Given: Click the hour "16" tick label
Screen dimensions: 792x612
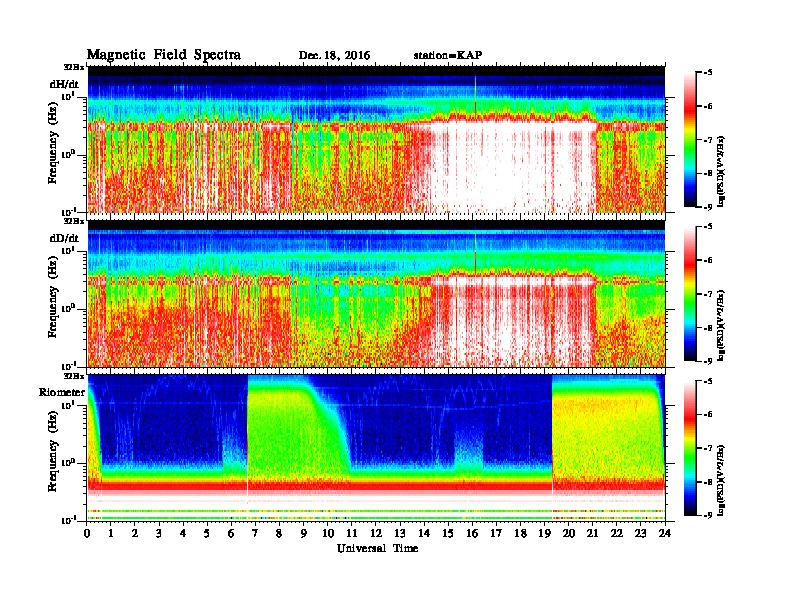Looking at the screenshot, I should 472,533.
